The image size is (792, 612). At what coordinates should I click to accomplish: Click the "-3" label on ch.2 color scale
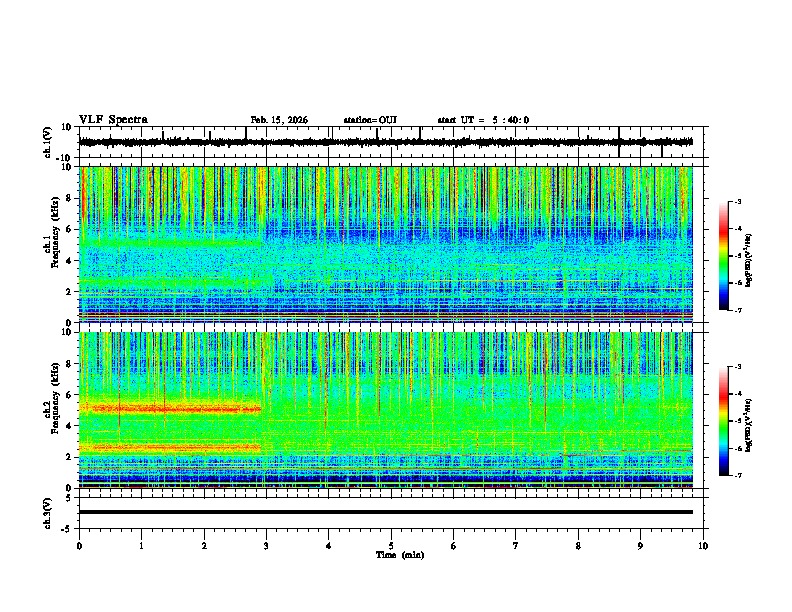coord(737,367)
